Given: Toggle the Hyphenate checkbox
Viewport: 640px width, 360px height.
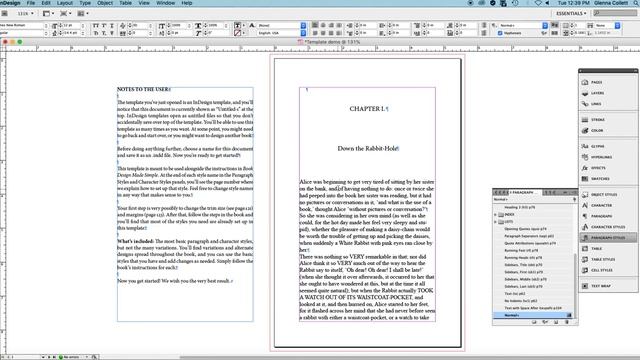Looking at the screenshot, I should click(500, 33).
